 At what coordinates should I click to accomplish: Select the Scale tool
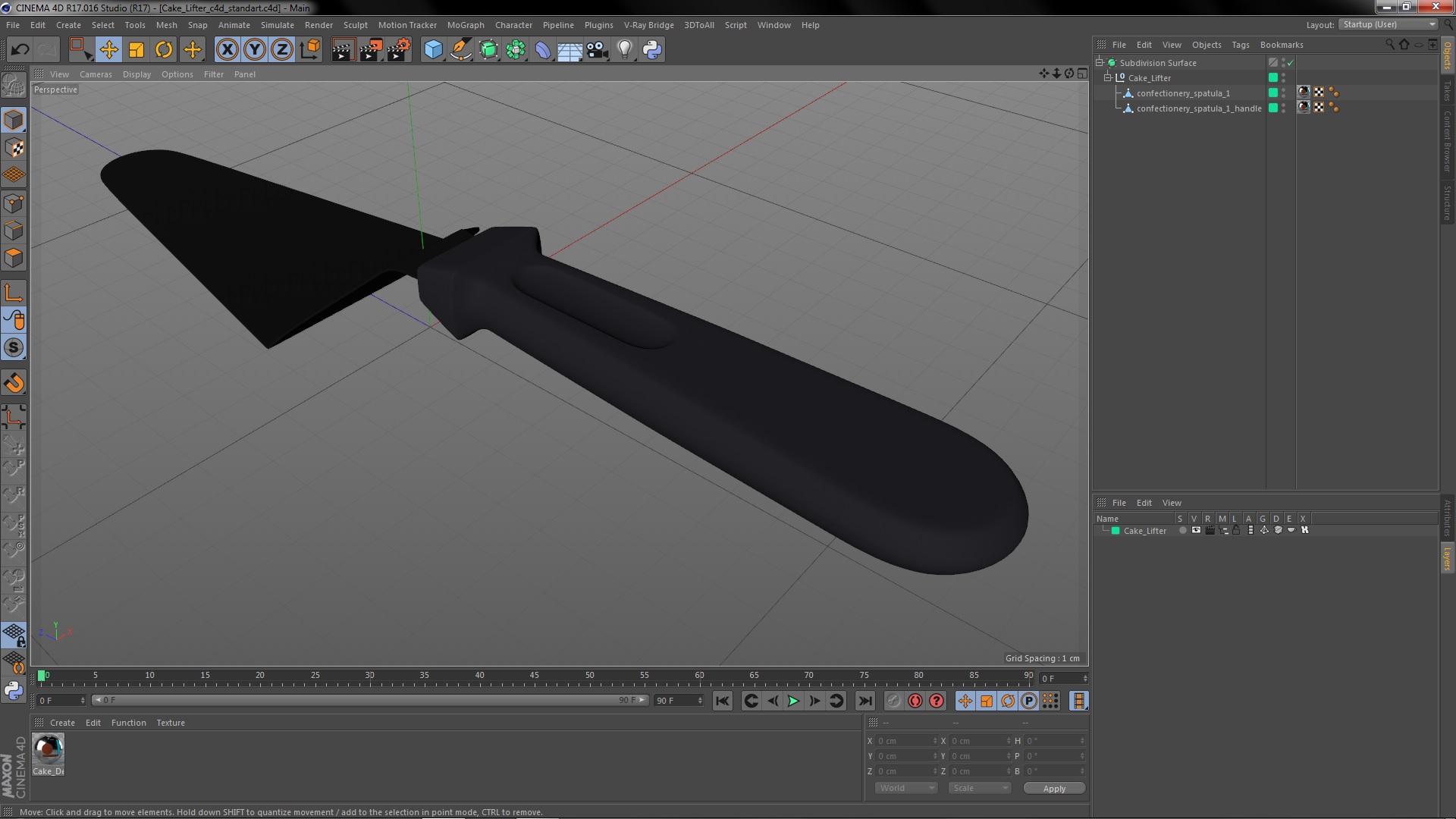[x=136, y=50]
